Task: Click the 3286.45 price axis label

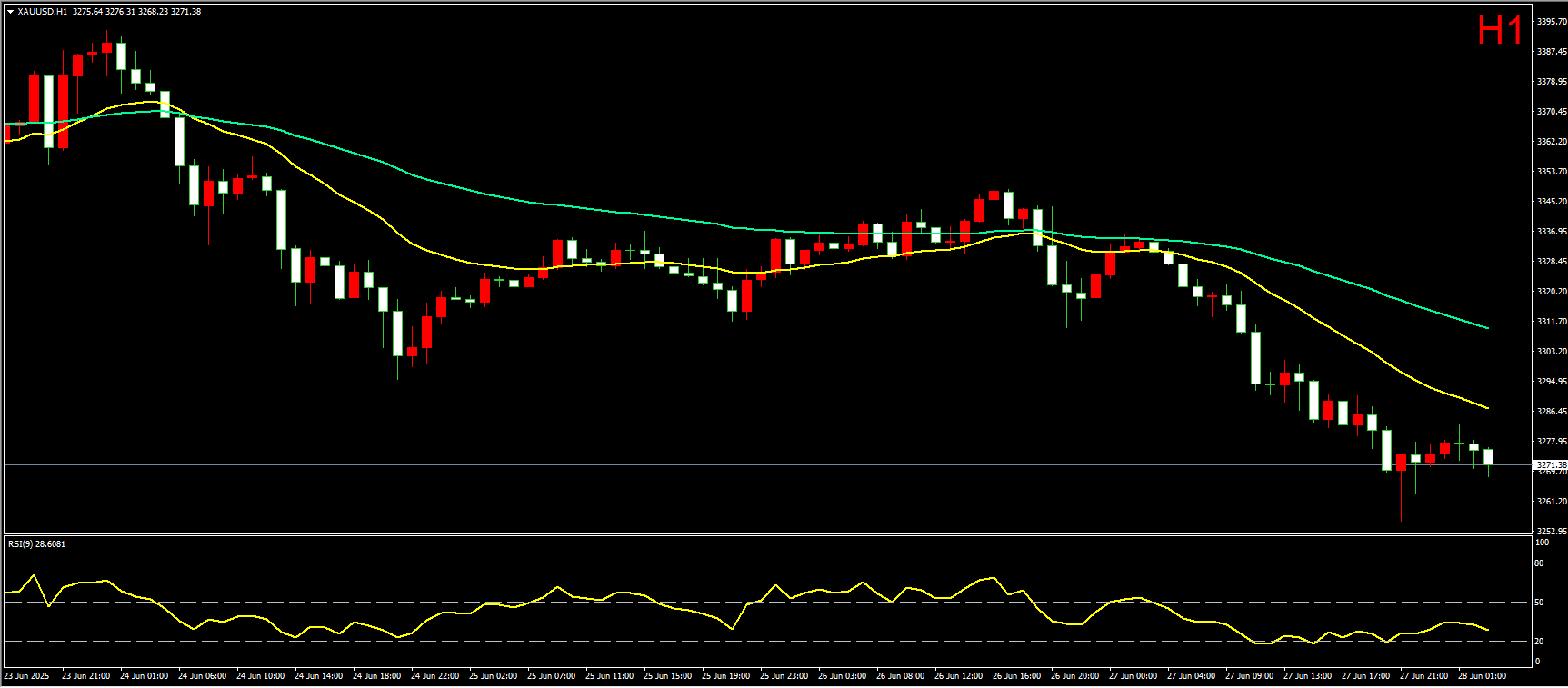Action: coord(1552,411)
